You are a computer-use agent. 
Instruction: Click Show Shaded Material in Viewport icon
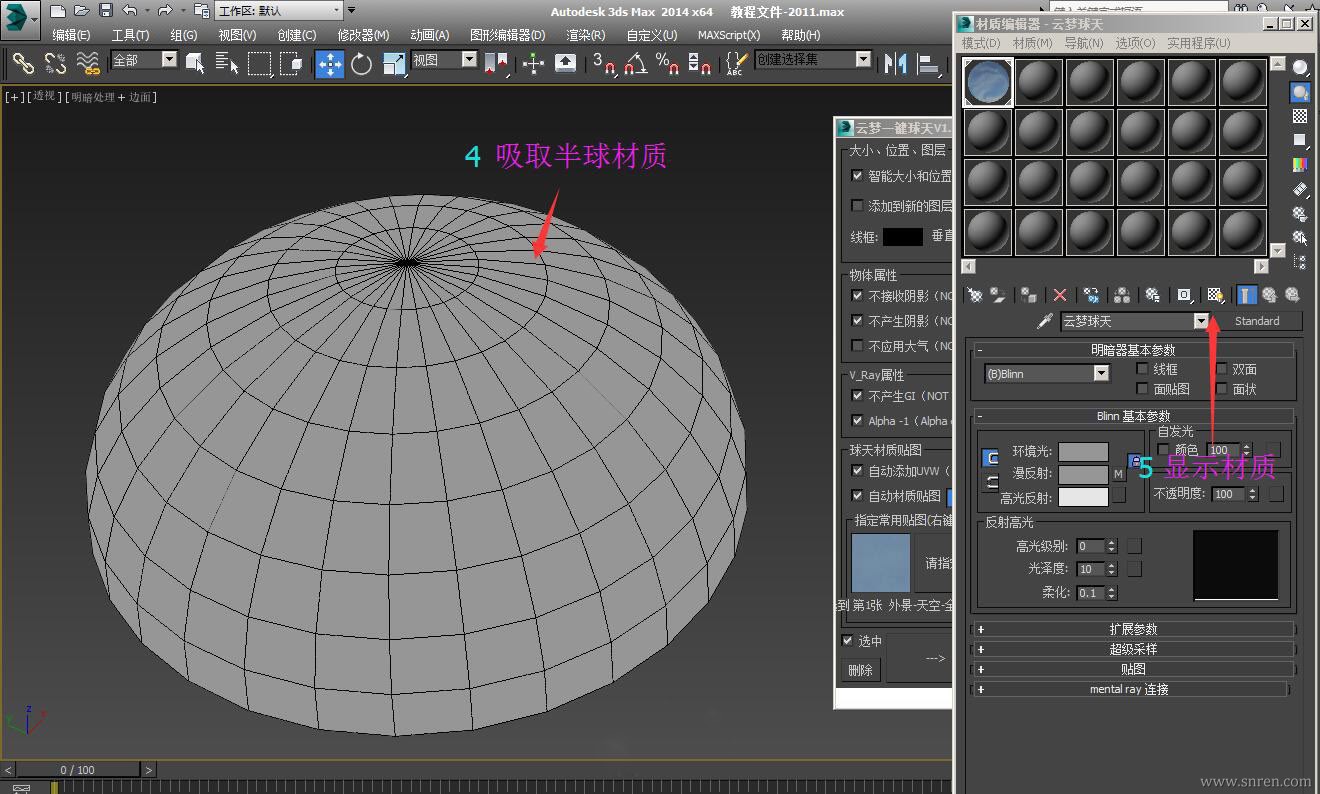(1215, 295)
